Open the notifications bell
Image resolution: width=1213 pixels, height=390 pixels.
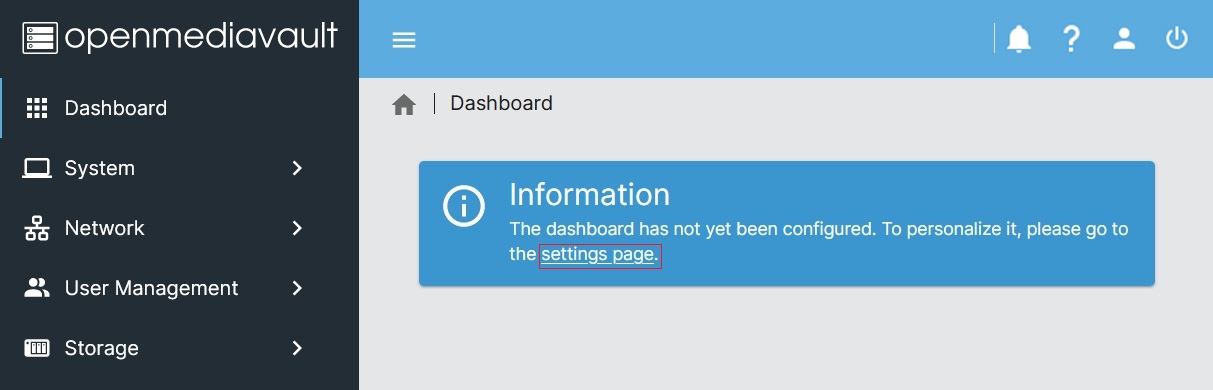click(x=1019, y=39)
